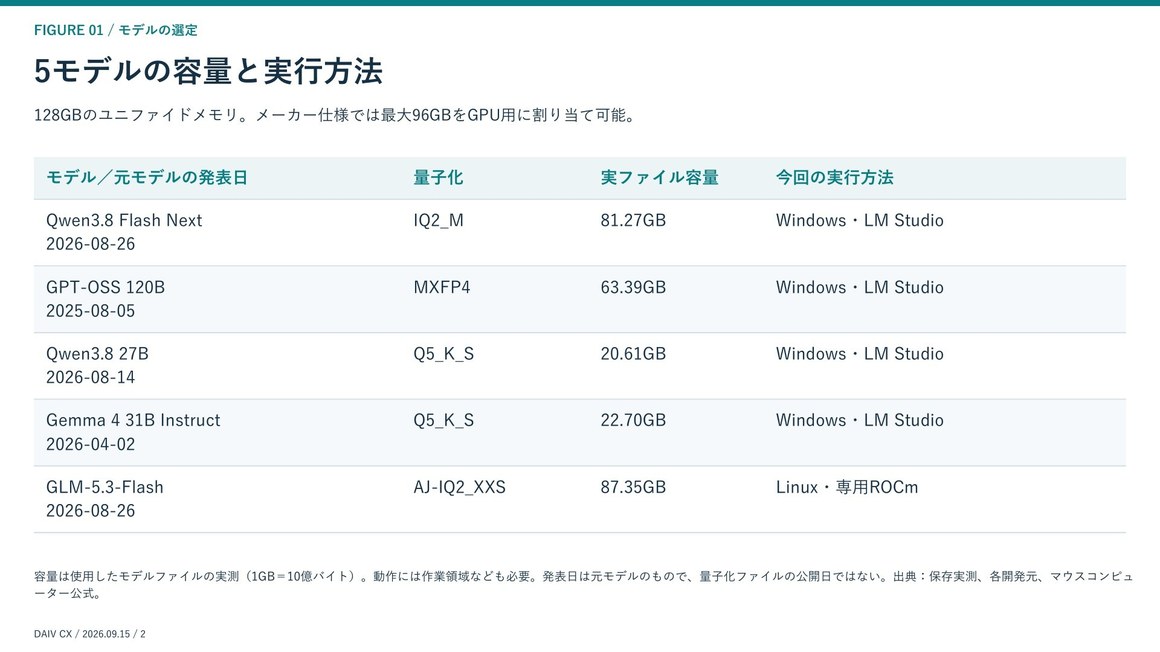Select the 'GLM-5.3-Flash' model name
Viewport: 1160px width, 652px height.
coord(104,487)
